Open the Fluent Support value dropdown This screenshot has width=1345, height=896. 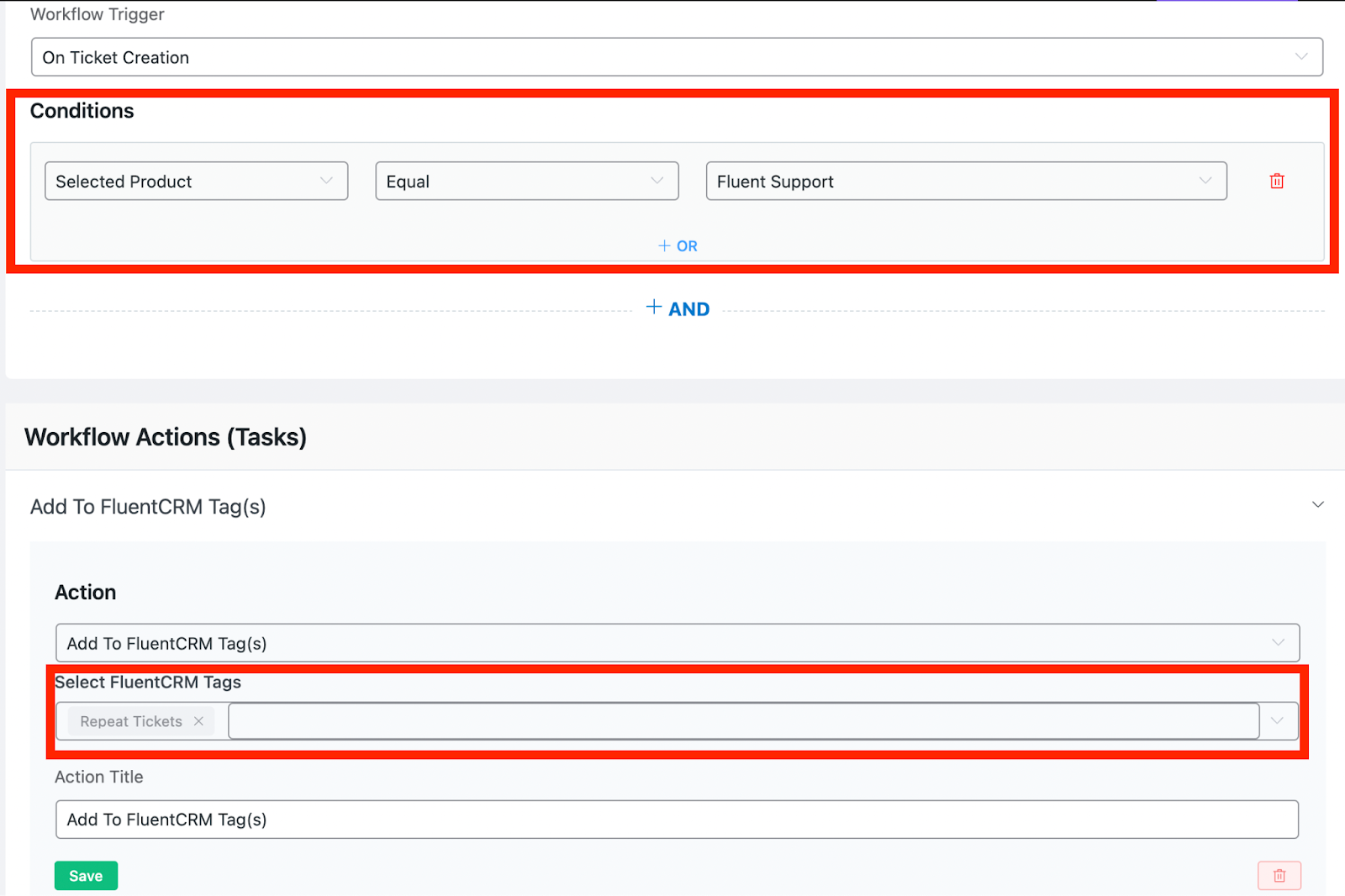pyautogui.click(x=966, y=182)
